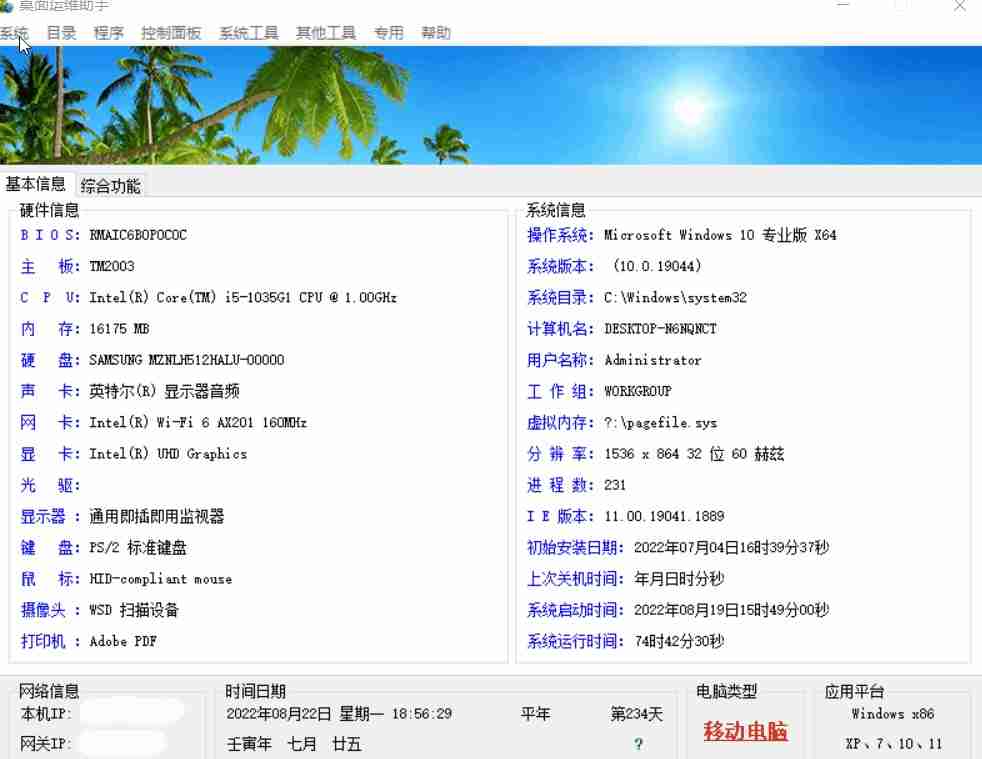The height and width of the screenshot is (759, 982).
Task: Open the 其他工具 menu
Action: pos(325,32)
